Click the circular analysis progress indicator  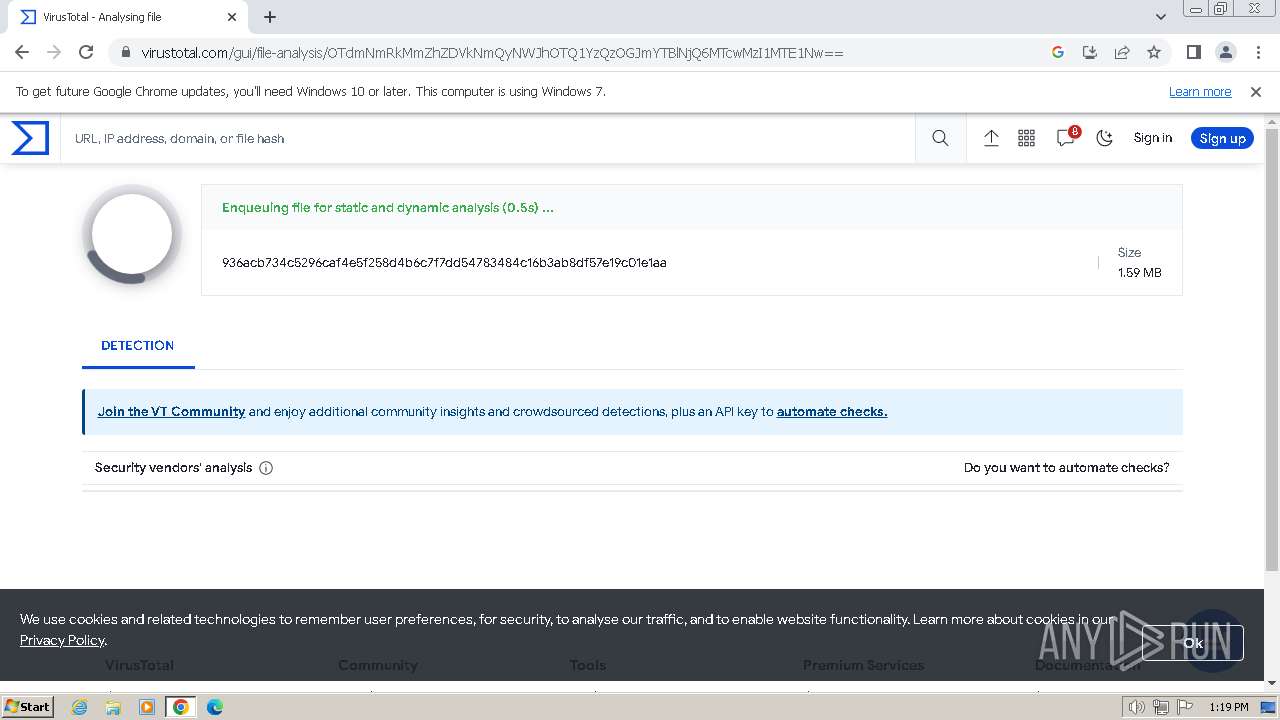[x=132, y=234]
